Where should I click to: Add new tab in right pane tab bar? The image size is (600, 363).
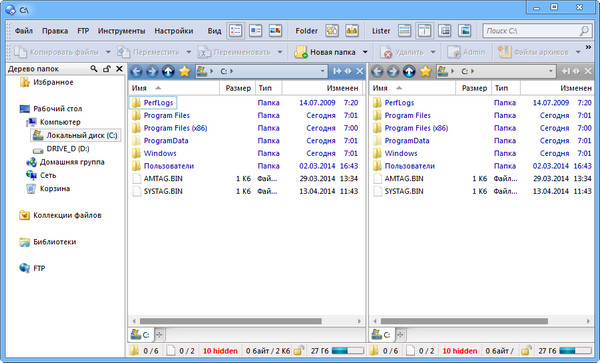point(400,335)
